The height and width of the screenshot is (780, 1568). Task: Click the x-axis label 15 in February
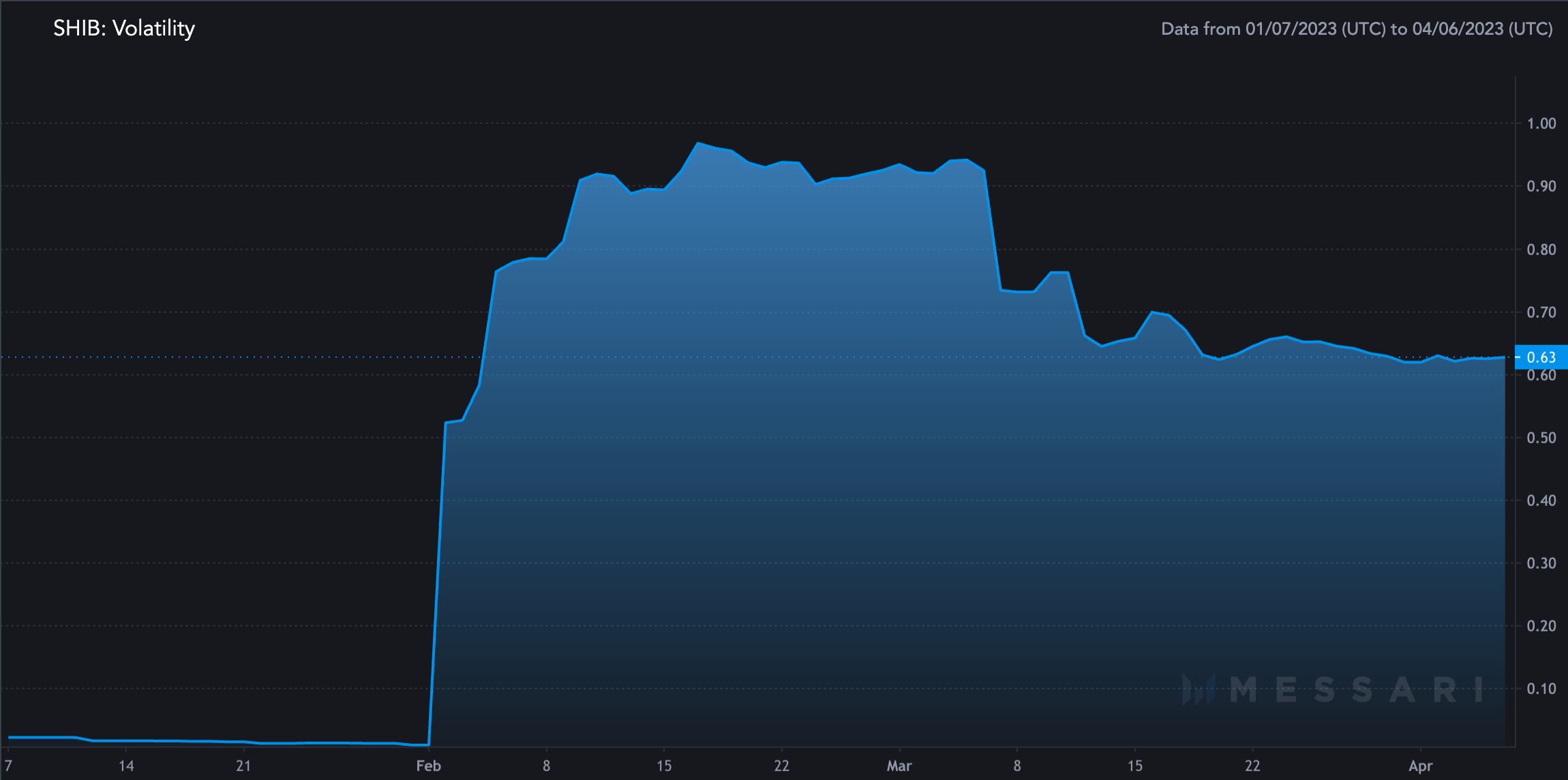[x=663, y=766]
